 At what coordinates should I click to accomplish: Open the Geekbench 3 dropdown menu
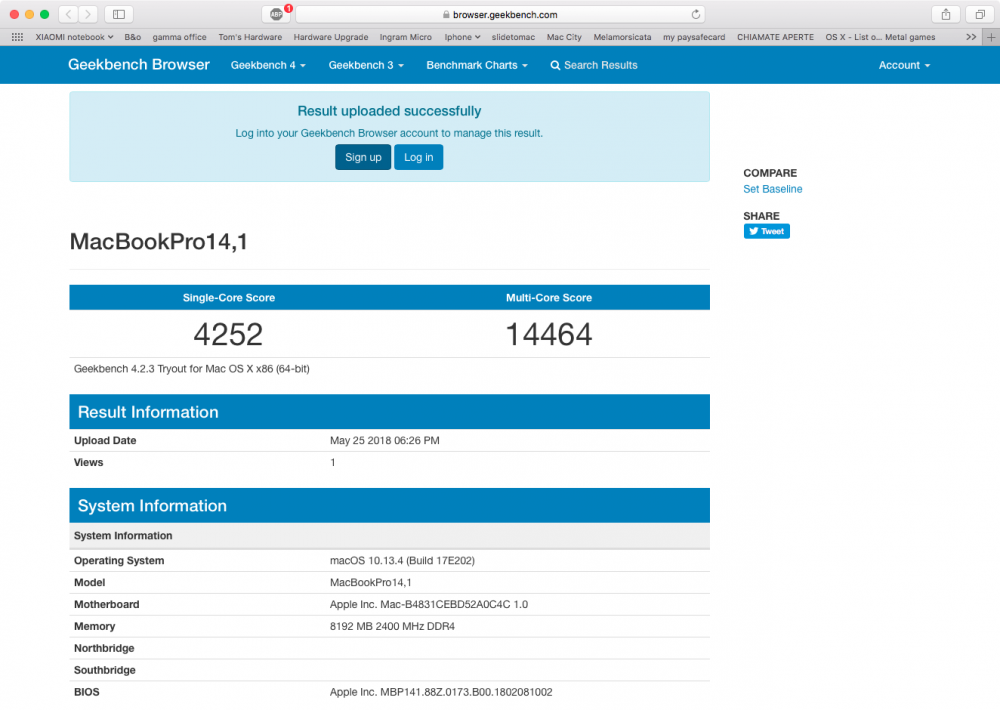click(x=366, y=65)
